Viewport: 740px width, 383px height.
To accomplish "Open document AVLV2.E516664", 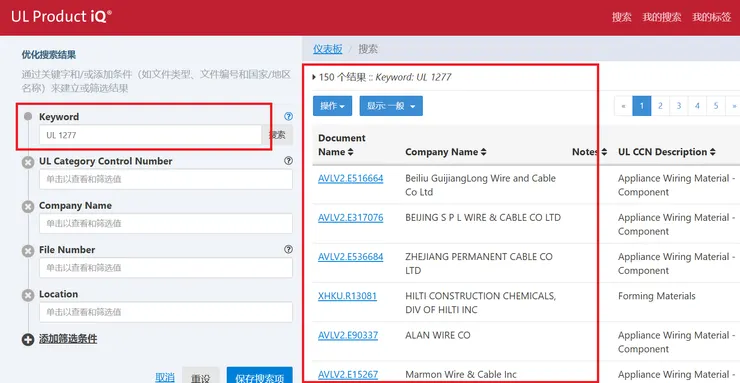I will 351,178.
